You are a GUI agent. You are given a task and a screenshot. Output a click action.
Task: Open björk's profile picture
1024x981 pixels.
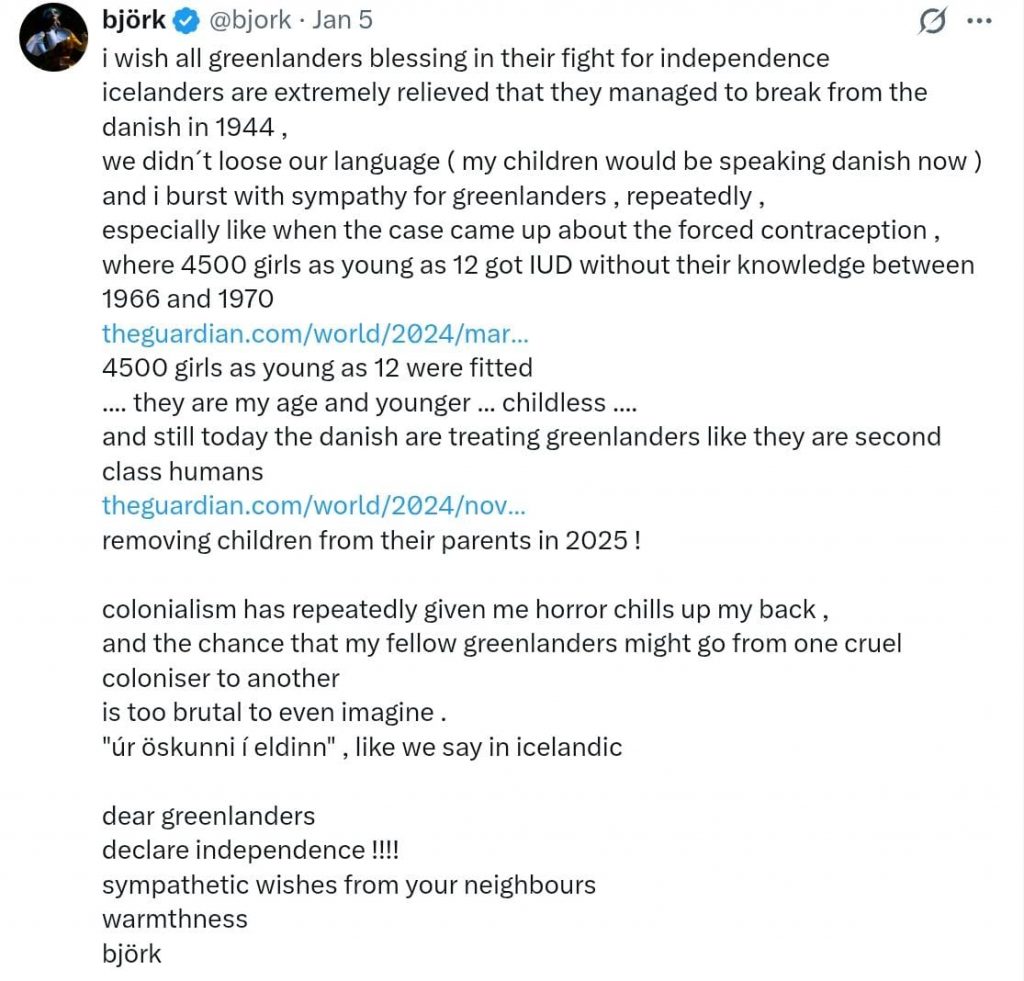click(56, 38)
